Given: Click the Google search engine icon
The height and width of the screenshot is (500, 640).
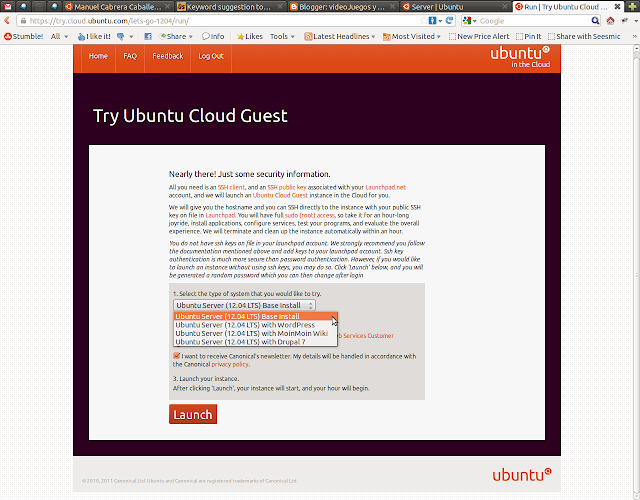Looking at the screenshot, I should pyautogui.click(x=467, y=21).
